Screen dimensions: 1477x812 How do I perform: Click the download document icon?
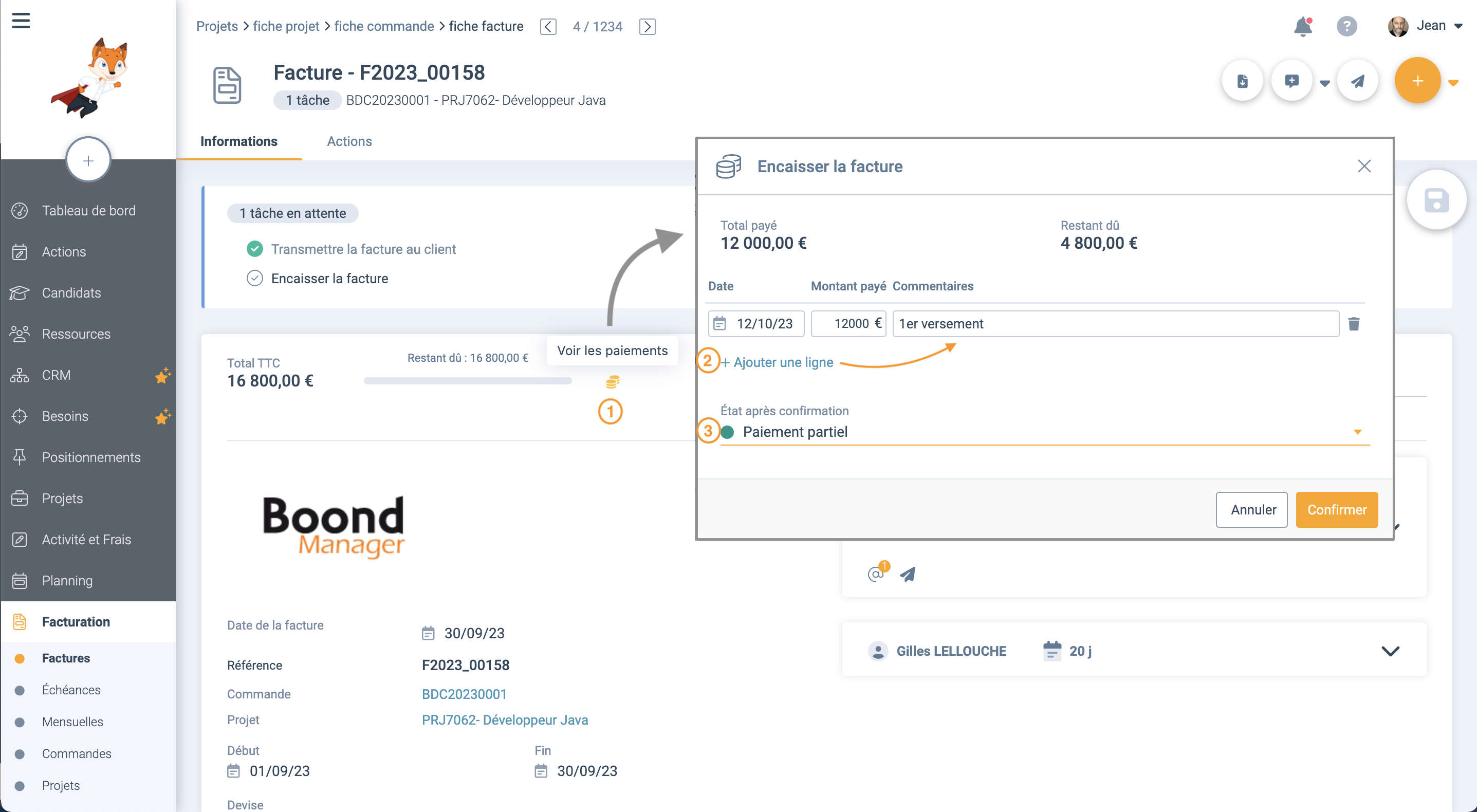1242,81
